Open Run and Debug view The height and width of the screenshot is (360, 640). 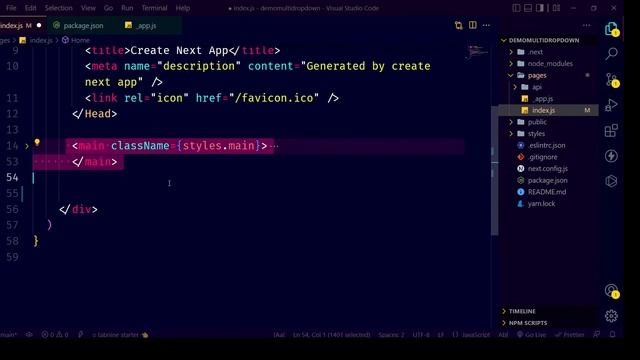[611, 105]
